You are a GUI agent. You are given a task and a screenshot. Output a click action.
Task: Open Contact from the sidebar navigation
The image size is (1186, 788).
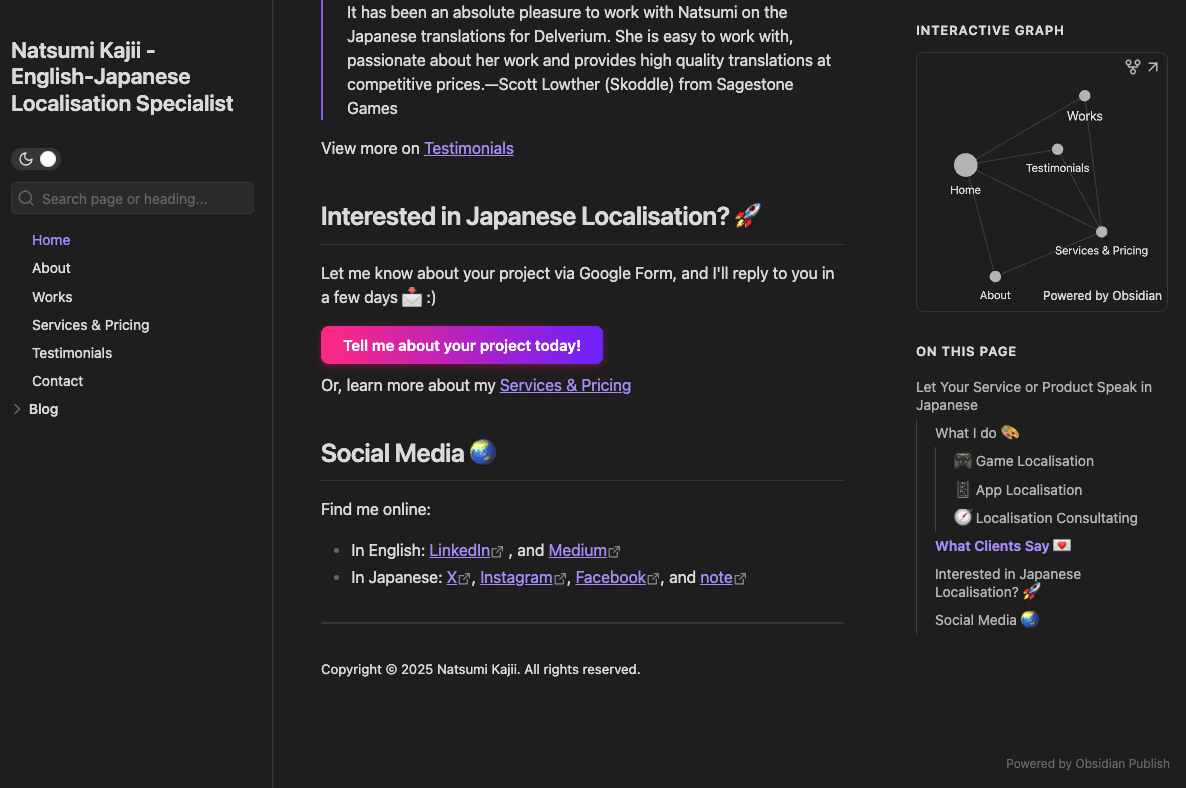pos(57,381)
